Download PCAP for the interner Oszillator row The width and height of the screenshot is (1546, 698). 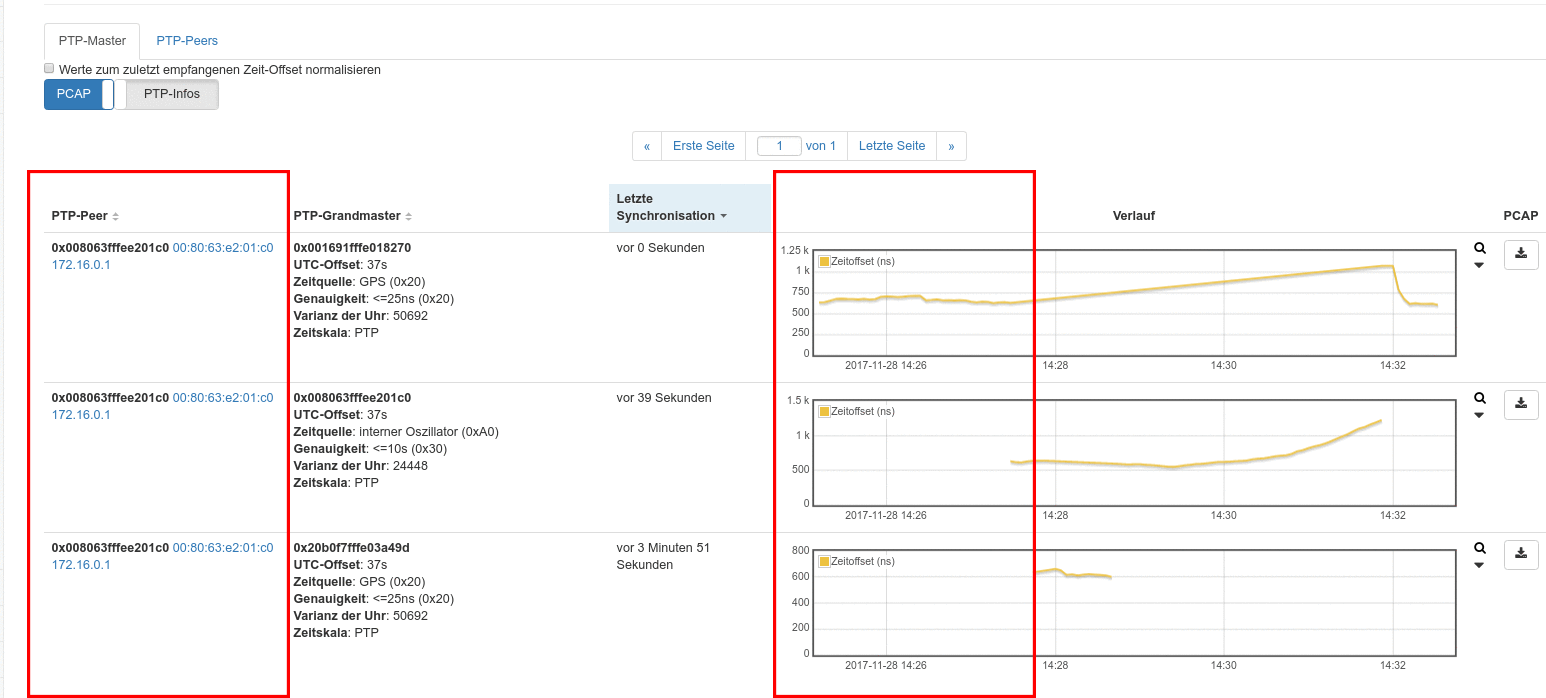click(1520, 404)
